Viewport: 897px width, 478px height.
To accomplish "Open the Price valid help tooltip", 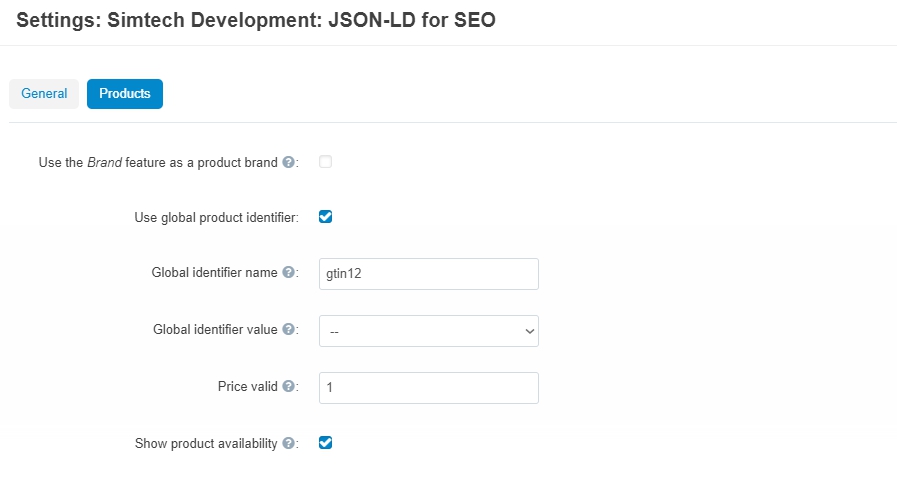I will click(x=289, y=387).
